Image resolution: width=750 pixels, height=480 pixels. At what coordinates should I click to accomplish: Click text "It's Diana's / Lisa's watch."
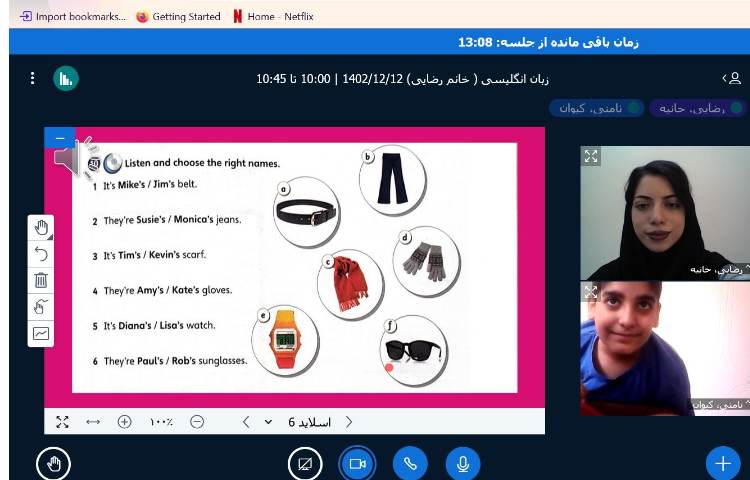click(159, 326)
